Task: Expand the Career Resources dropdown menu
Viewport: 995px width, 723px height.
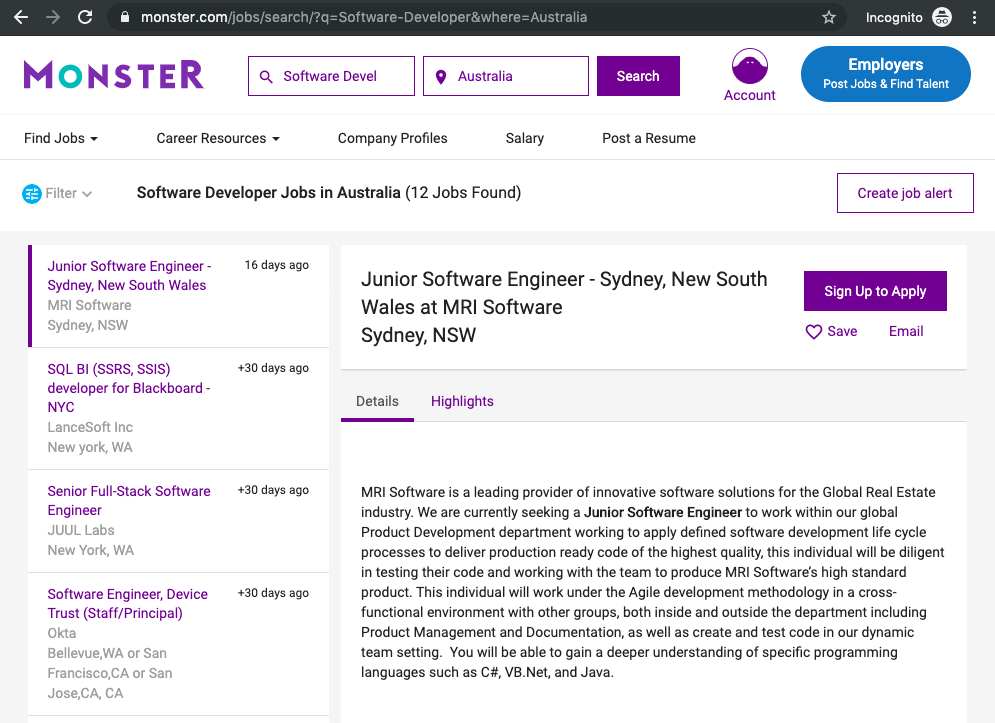Action: (x=218, y=138)
